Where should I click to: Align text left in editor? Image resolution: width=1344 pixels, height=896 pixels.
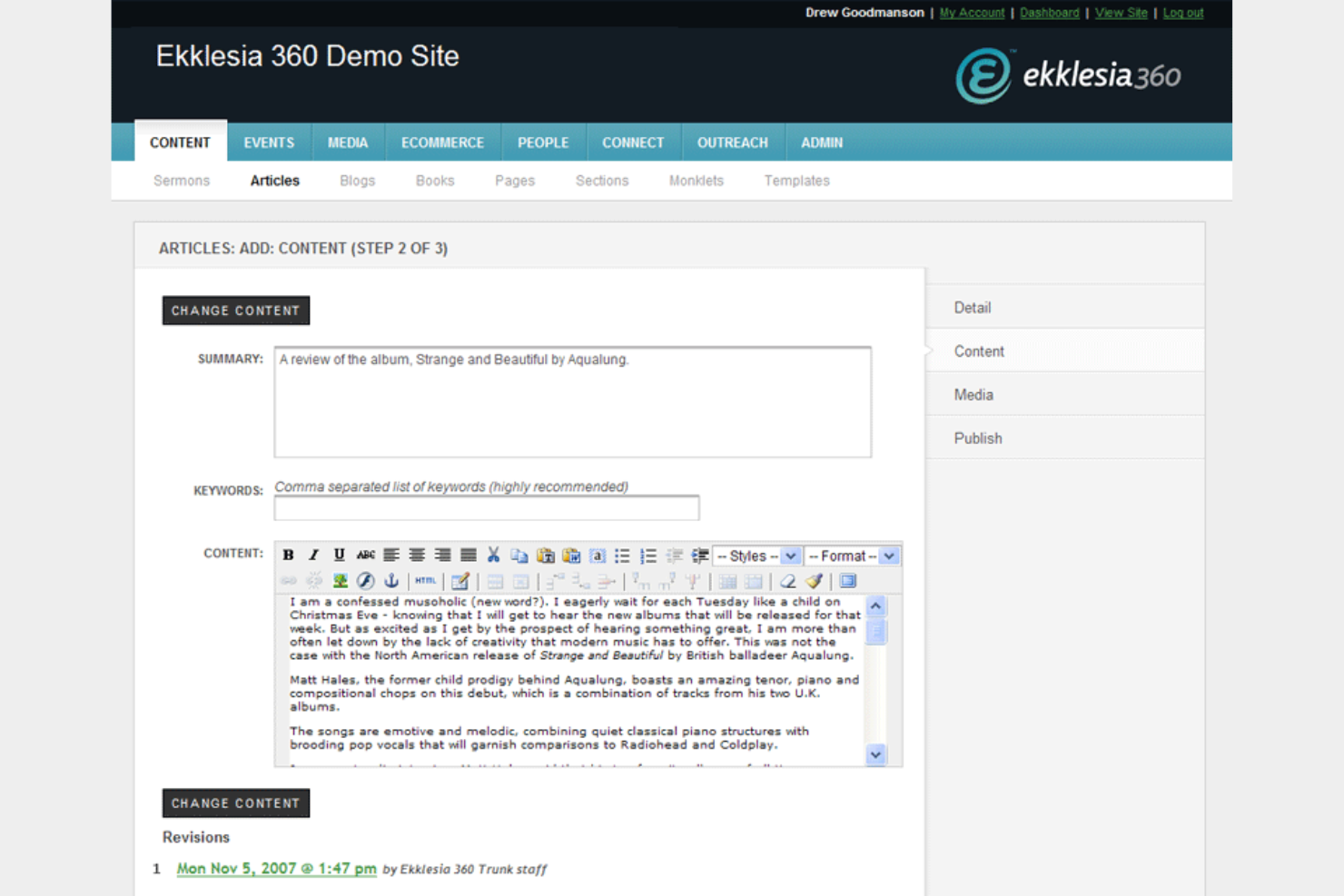point(390,556)
